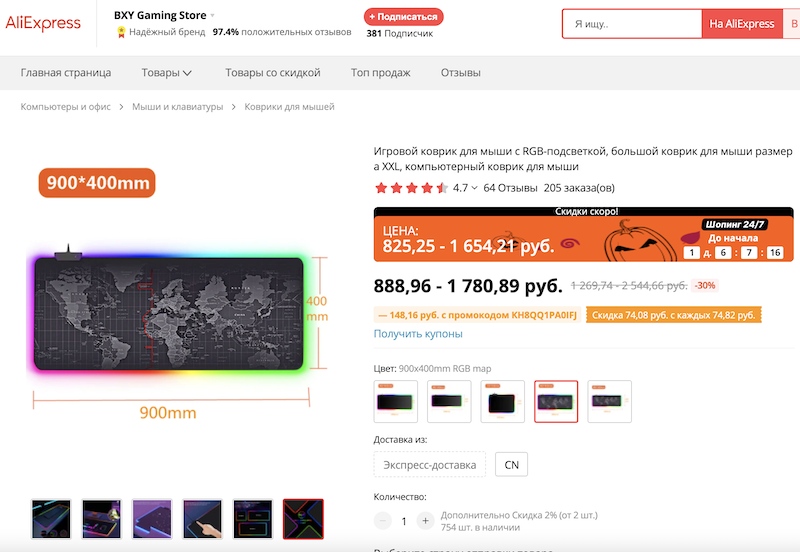Decrease quantity with the minus button
This screenshot has height=552, width=800.
(x=383, y=520)
